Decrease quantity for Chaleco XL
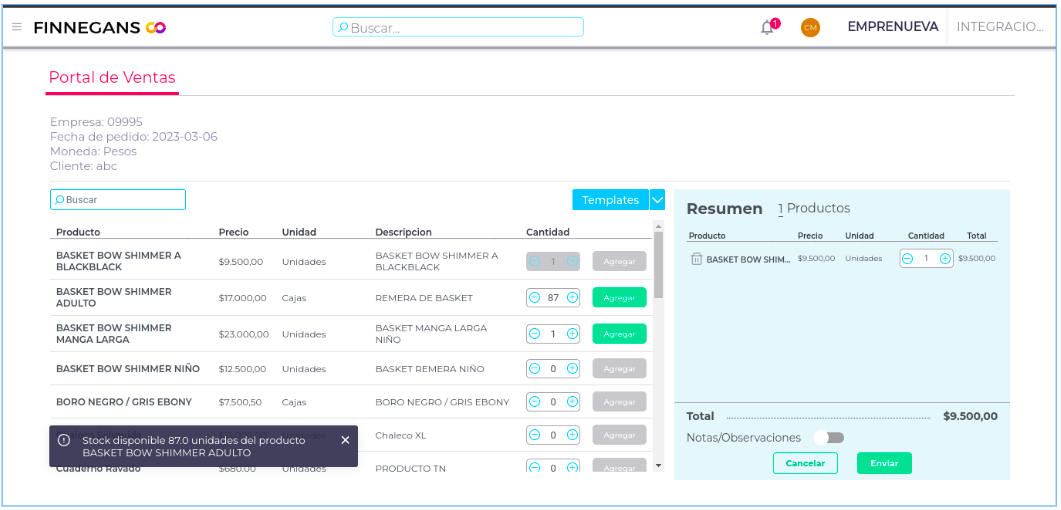This screenshot has width=1061, height=510. point(535,435)
